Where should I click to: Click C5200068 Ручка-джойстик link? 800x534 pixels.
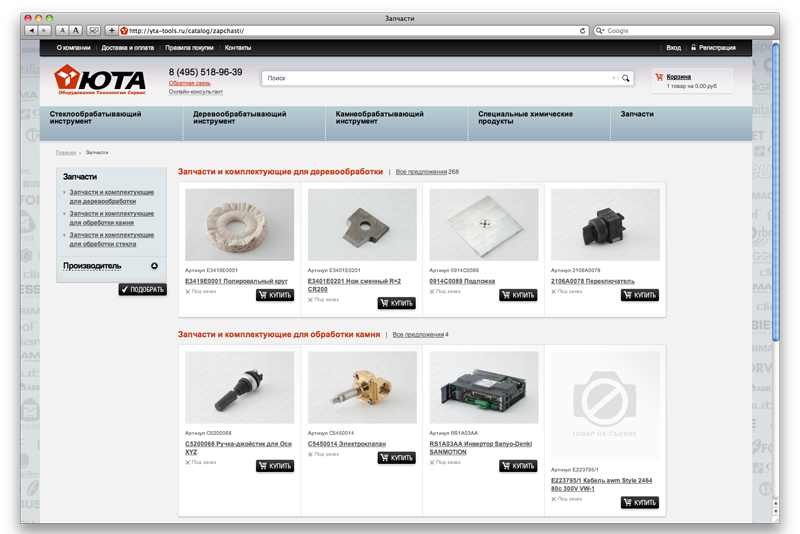(x=238, y=448)
